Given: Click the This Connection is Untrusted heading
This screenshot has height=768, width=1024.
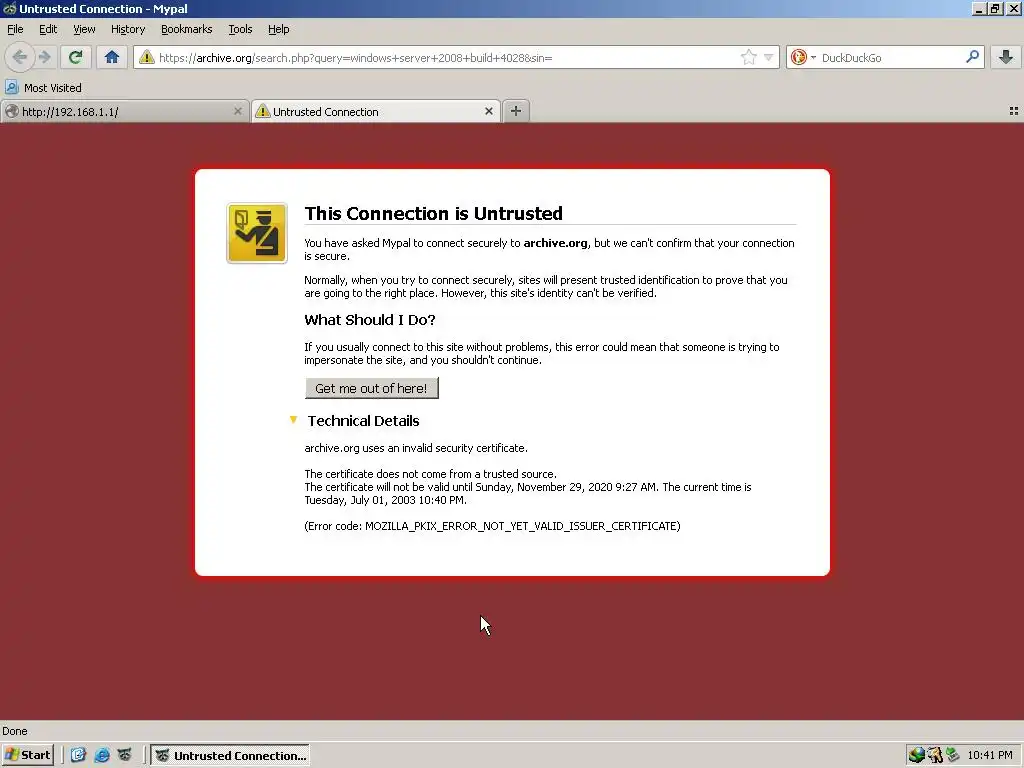Looking at the screenshot, I should [x=434, y=214].
